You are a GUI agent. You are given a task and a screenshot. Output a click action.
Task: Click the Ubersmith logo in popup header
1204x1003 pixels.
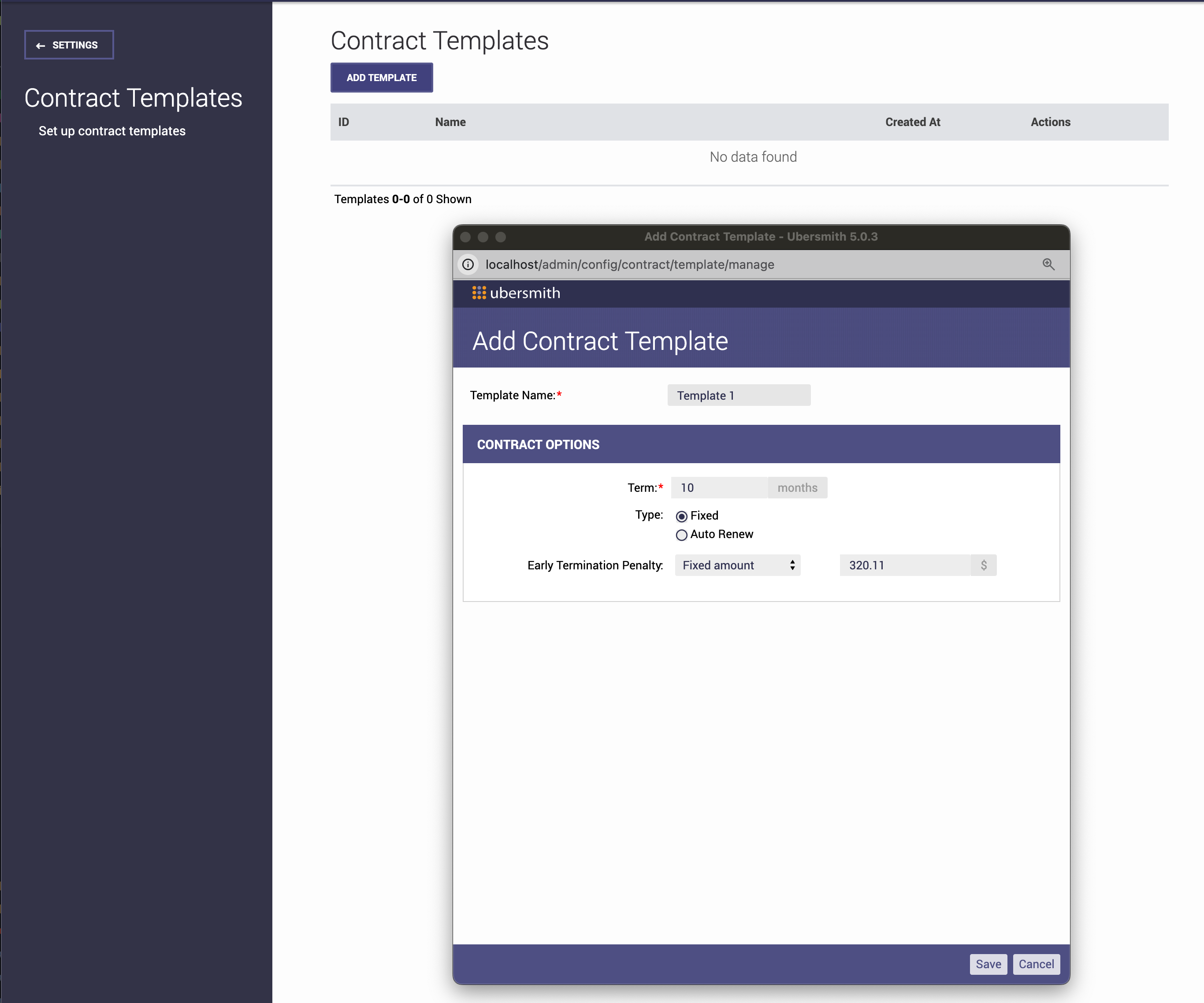pyautogui.click(x=516, y=293)
